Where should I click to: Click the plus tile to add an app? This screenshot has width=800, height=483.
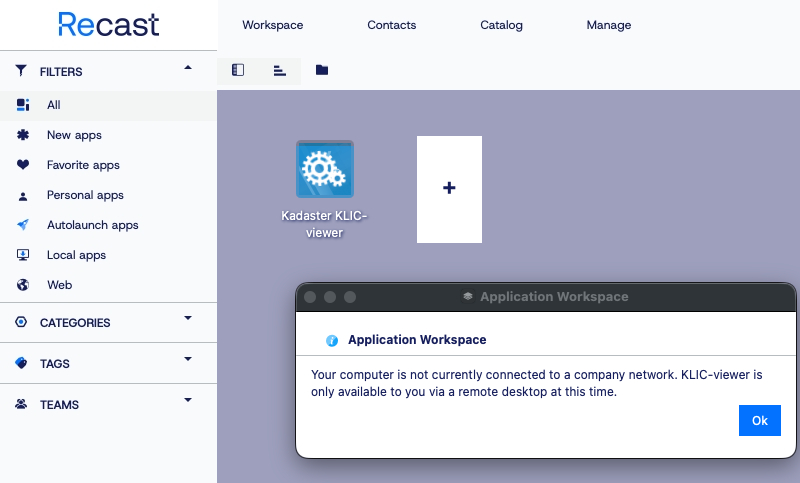click(x=449, y=188)
